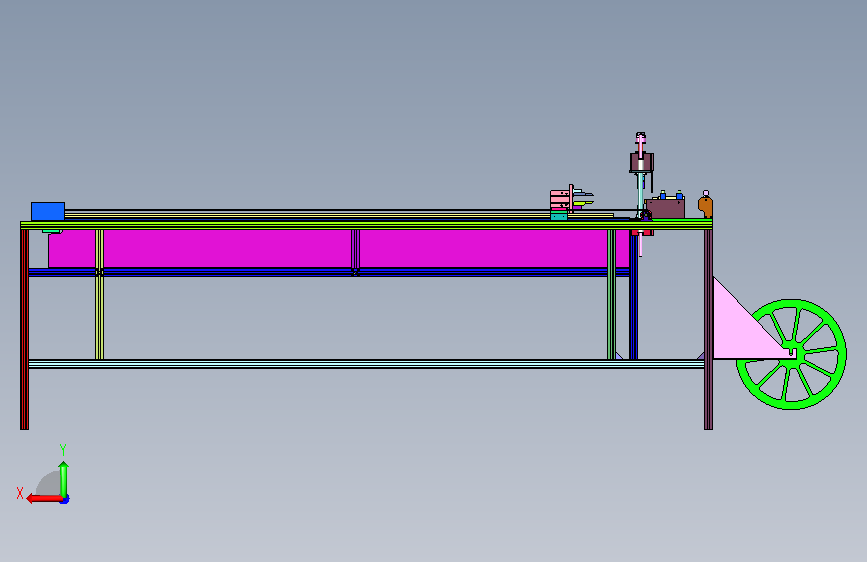The width and height of the screenshot is (867, 562).
Task: Click the green Y axis arrow
Action: pos(64,479)
